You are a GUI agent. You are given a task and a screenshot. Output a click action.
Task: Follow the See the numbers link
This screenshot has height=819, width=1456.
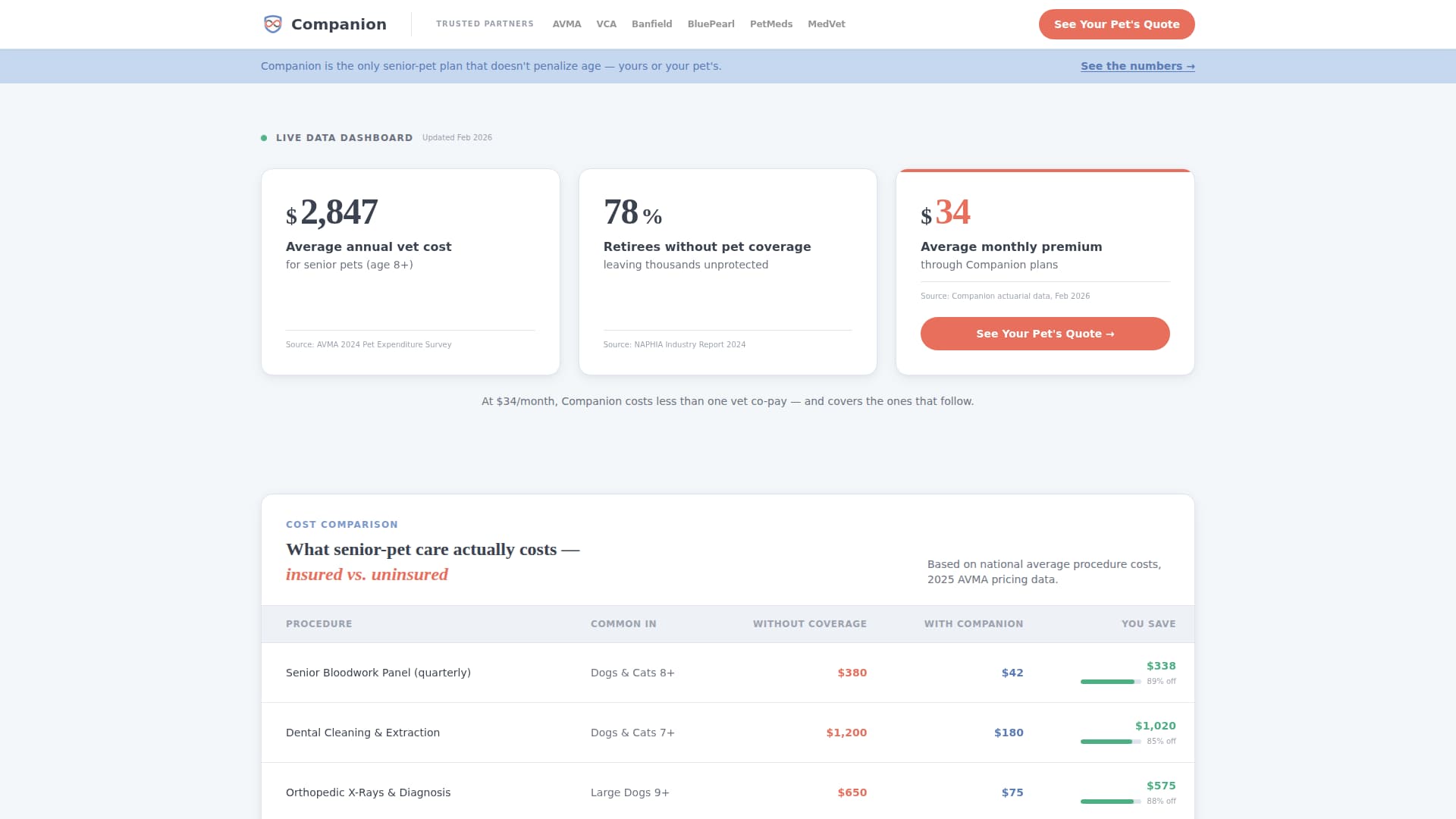[1137, 67]
